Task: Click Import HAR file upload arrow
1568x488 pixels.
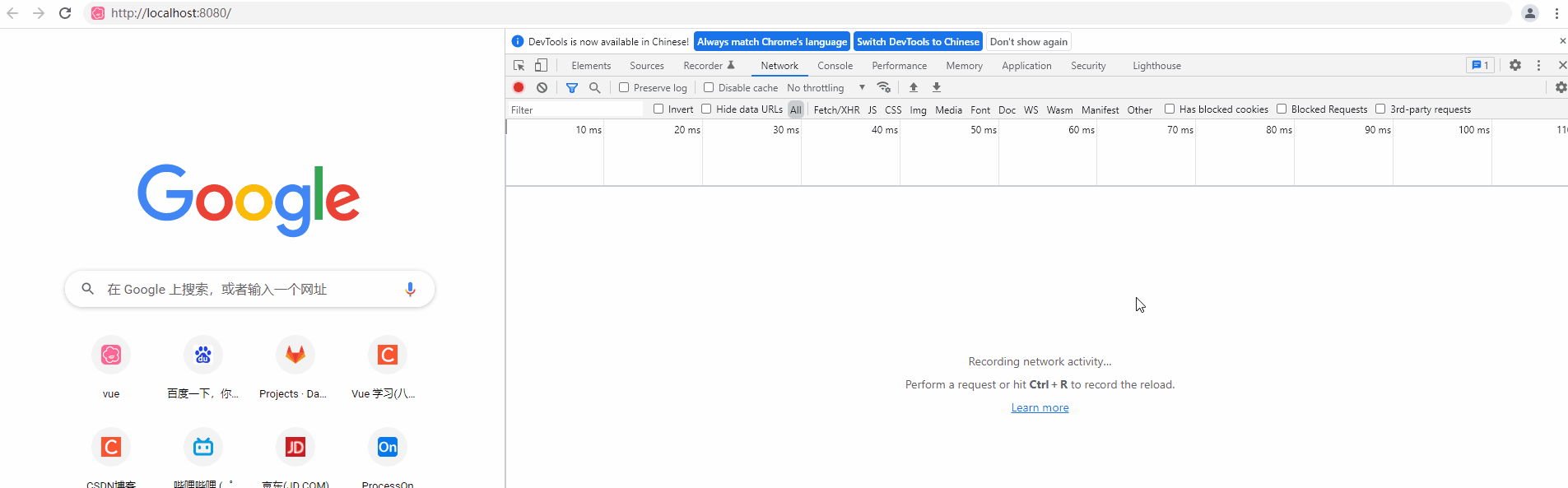Action: [x=913, y=87]
